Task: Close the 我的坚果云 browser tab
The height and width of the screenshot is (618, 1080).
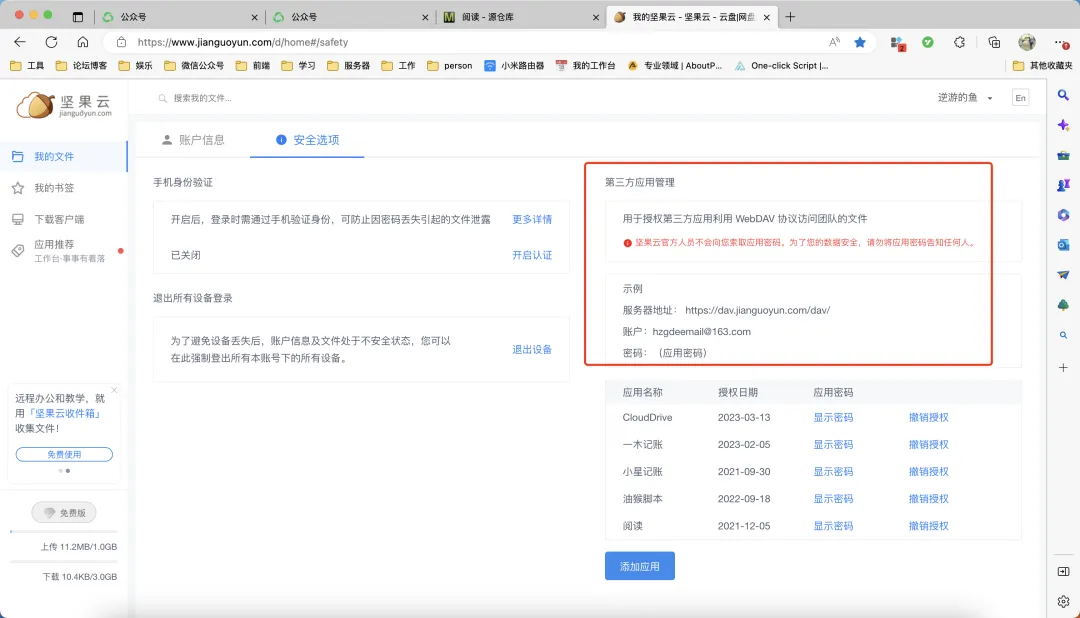Action: point(767,17)
